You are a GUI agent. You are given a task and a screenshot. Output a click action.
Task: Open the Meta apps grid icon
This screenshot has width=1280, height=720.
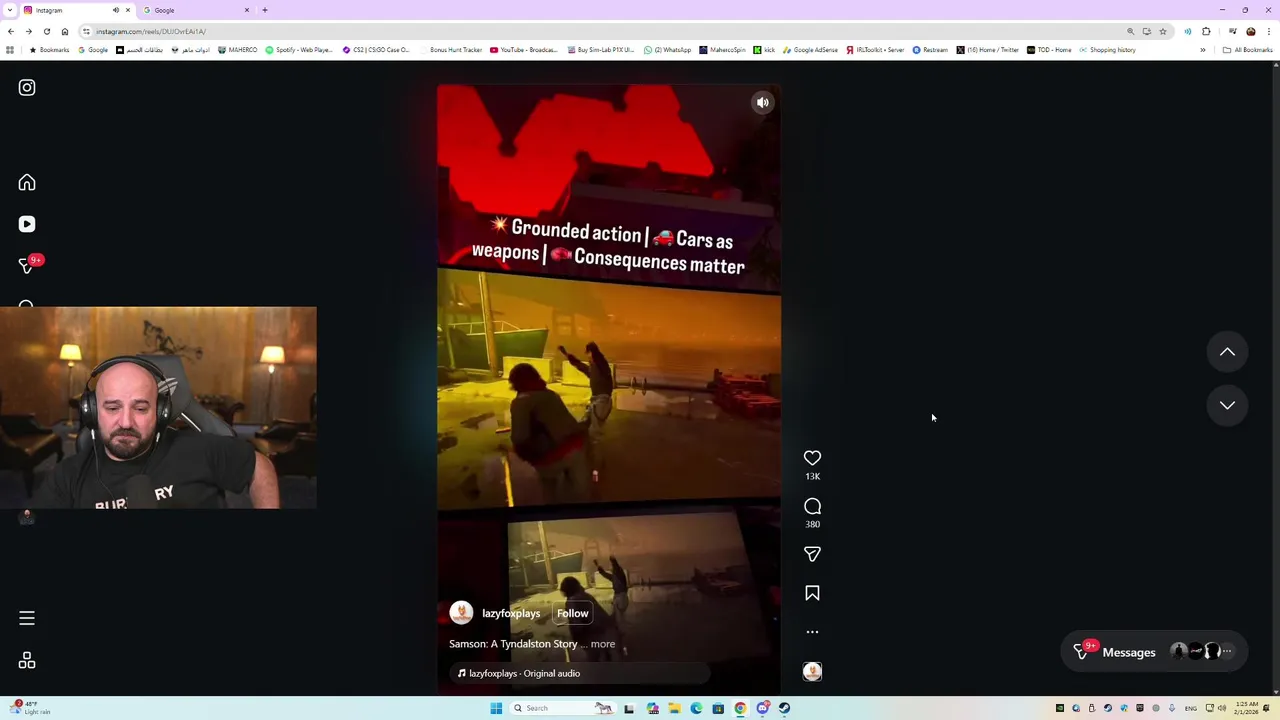pos(27,661)
